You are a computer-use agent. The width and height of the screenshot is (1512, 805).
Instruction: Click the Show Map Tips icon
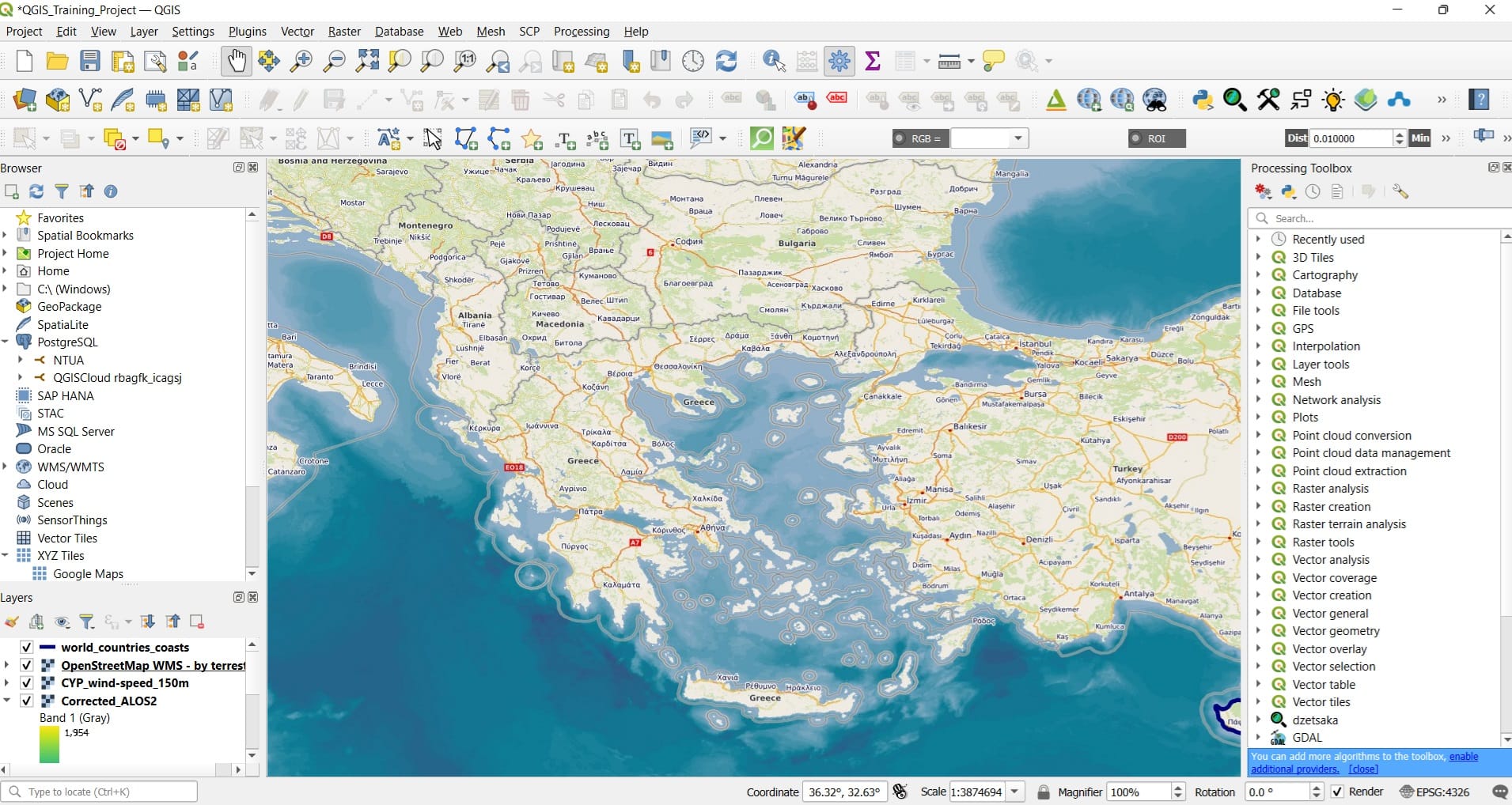pyautogui.click(x=993, y=61)
